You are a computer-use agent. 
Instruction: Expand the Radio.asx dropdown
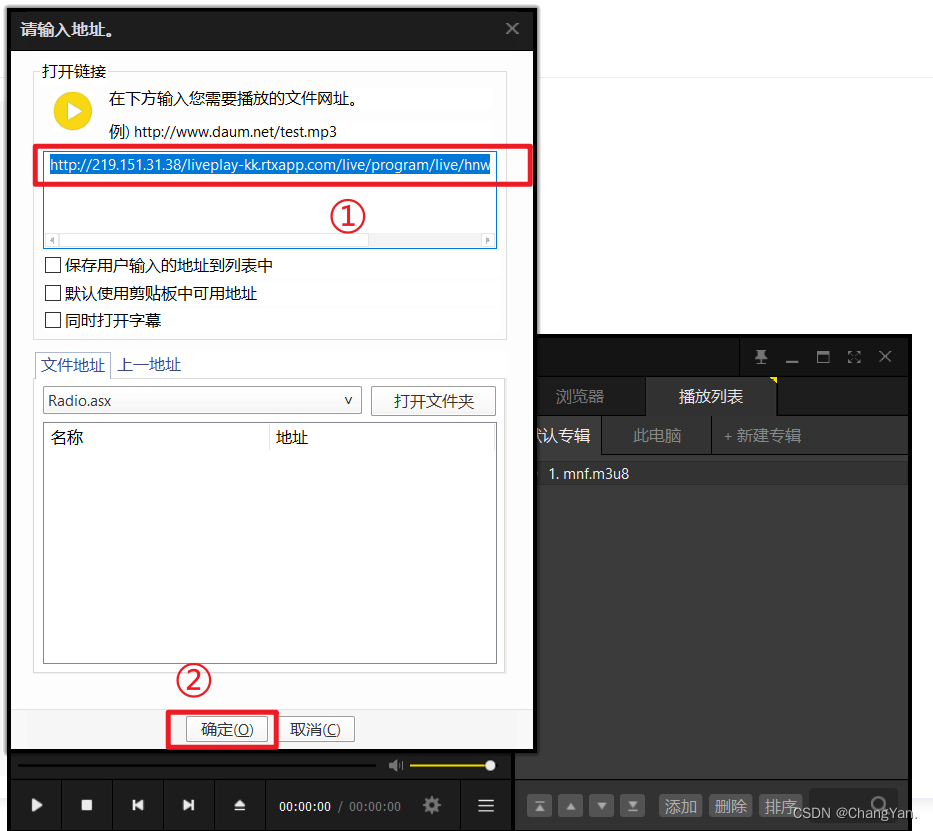(x=202, y=400)
